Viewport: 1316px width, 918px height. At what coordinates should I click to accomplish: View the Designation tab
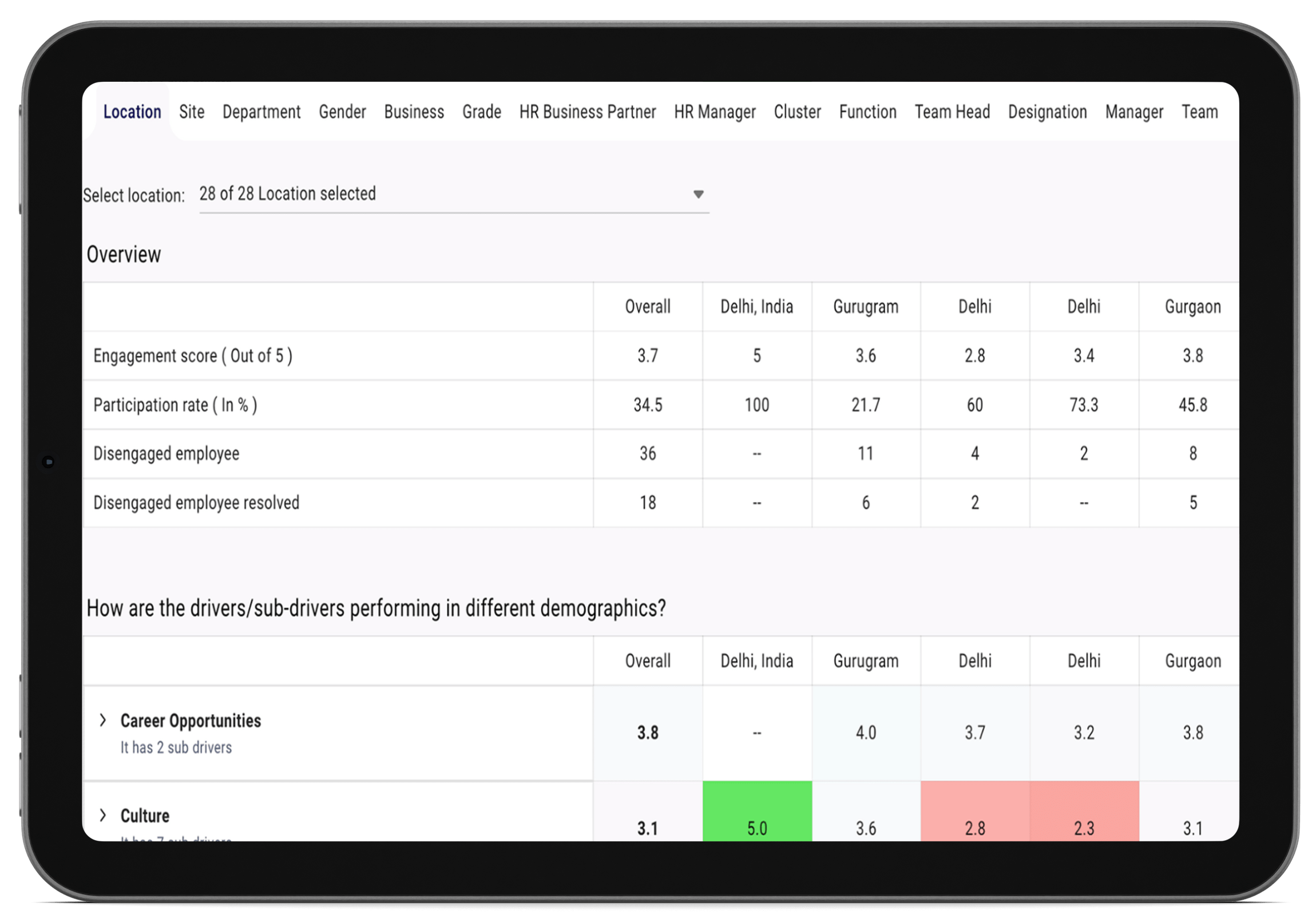pyautogui.click(x=1047, y=112)
